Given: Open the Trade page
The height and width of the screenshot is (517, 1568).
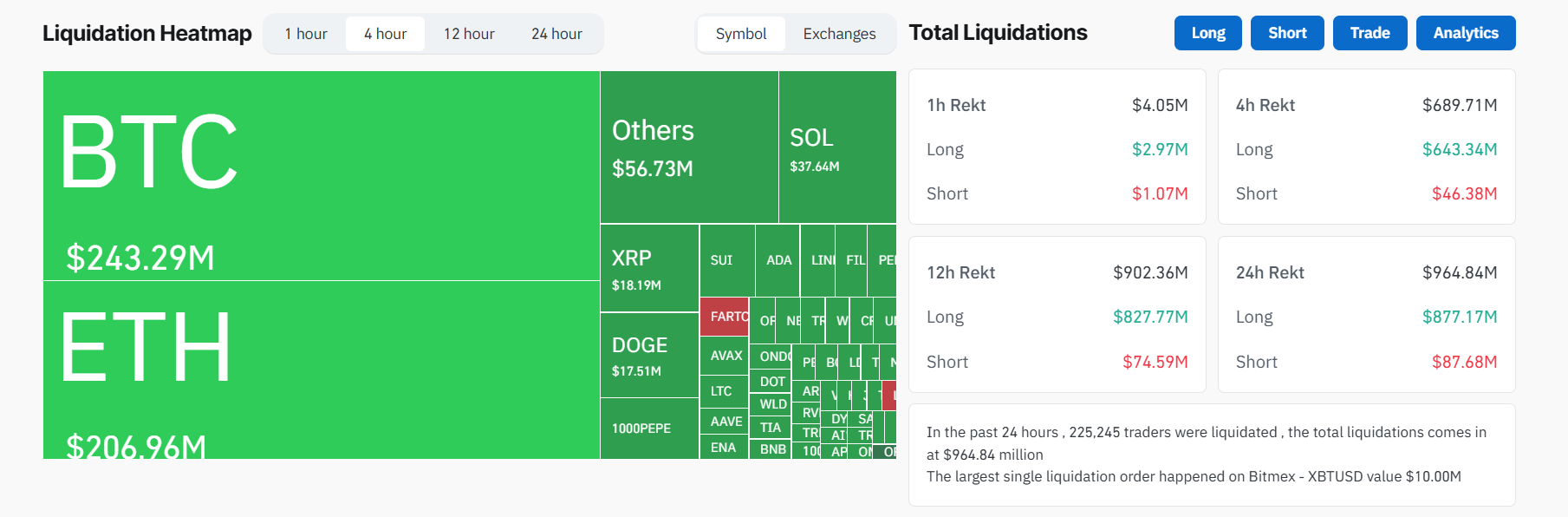Looking at the screenshot, I should (x=1370, y=32).
